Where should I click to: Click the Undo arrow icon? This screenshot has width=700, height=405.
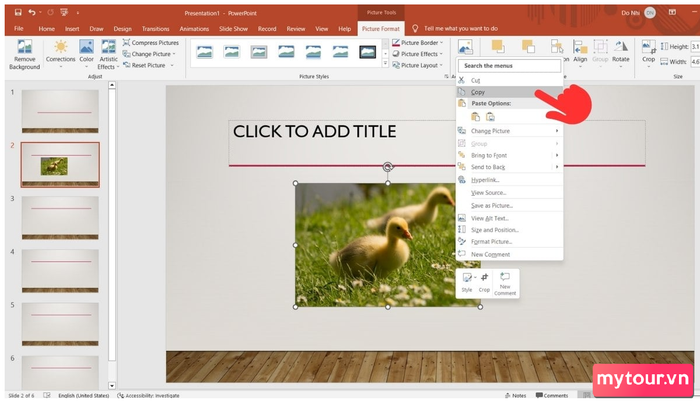[32, 13]
